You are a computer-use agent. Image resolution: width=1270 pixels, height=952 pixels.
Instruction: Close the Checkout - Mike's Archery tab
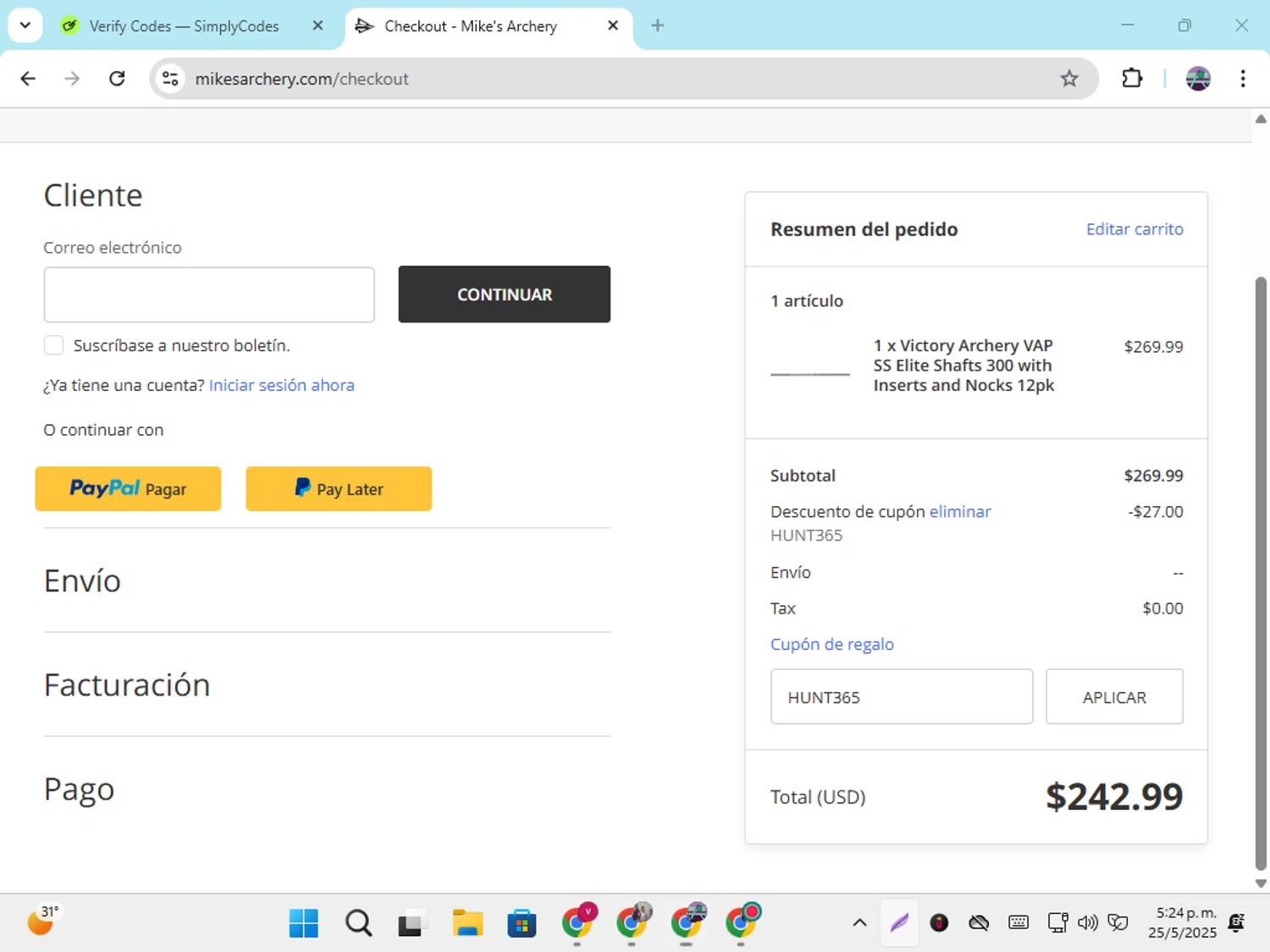click(x=613, y=26)
